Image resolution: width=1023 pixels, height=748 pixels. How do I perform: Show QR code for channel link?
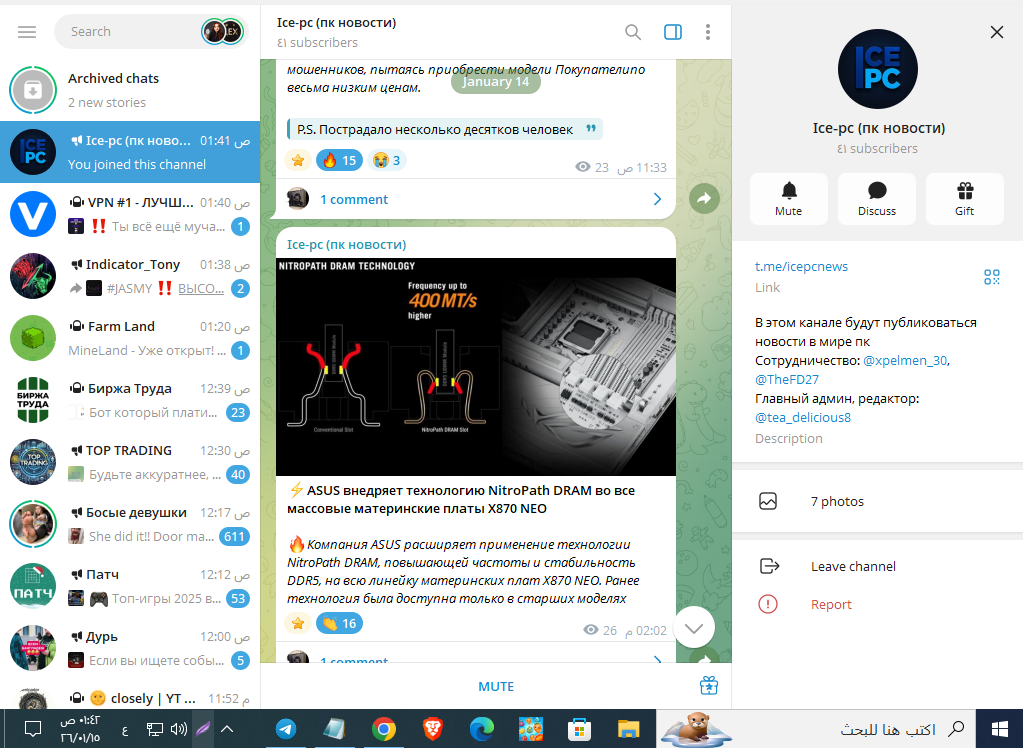click(992, 277)
